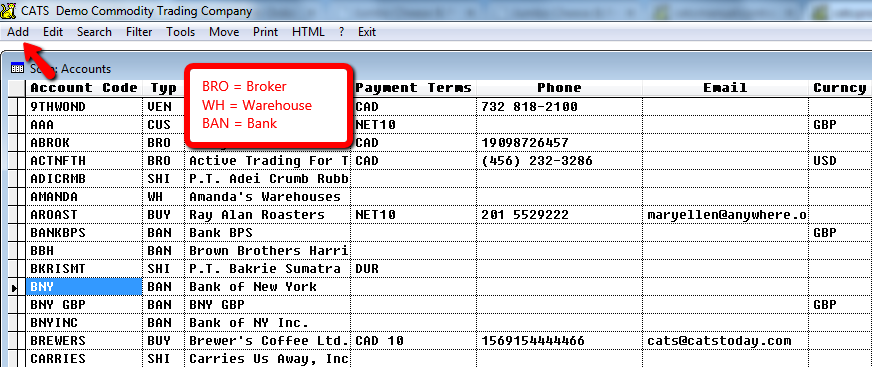This screenshot has width=872, height=367.
Task: Click the VEN type cell for 9THWOND
Action: coord(163,106)
